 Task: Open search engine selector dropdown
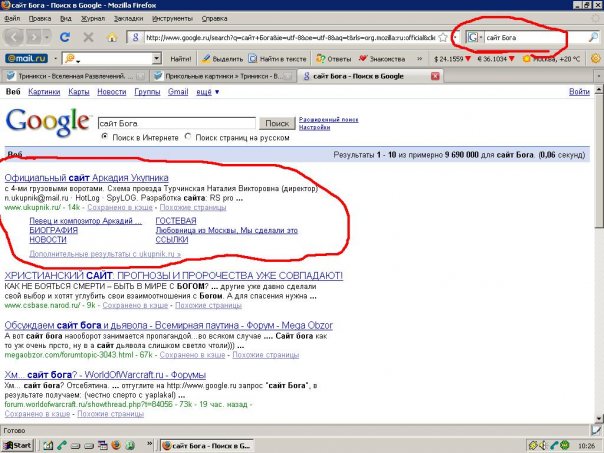[481, 37]
